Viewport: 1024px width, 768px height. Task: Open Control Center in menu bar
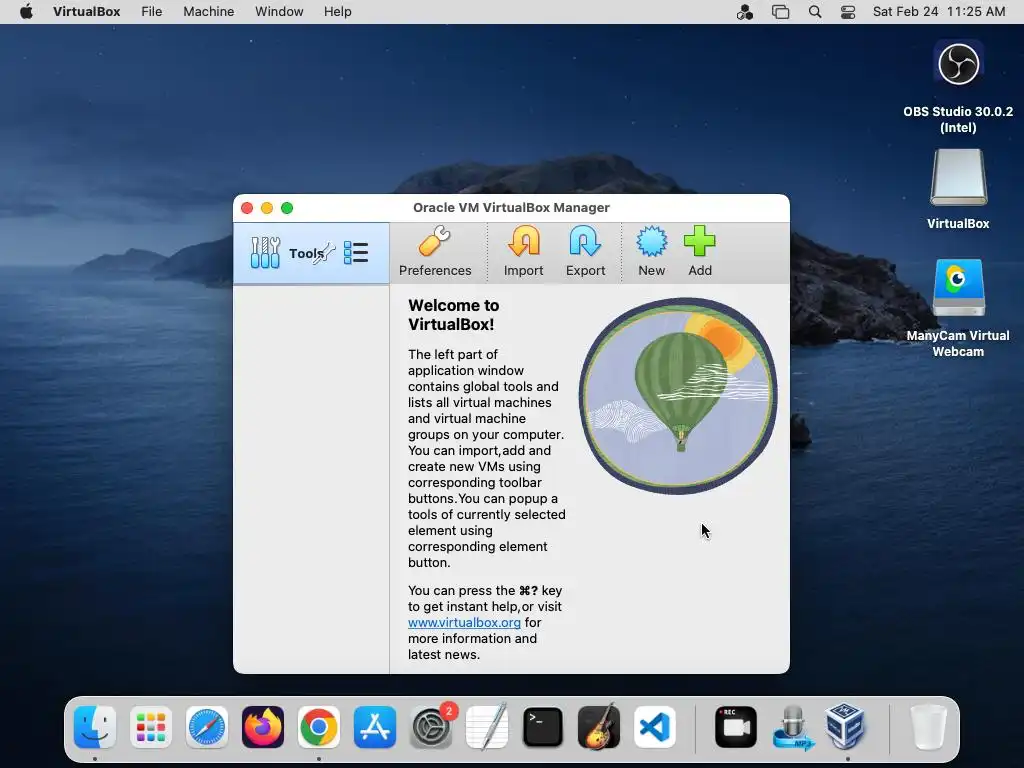848,12
